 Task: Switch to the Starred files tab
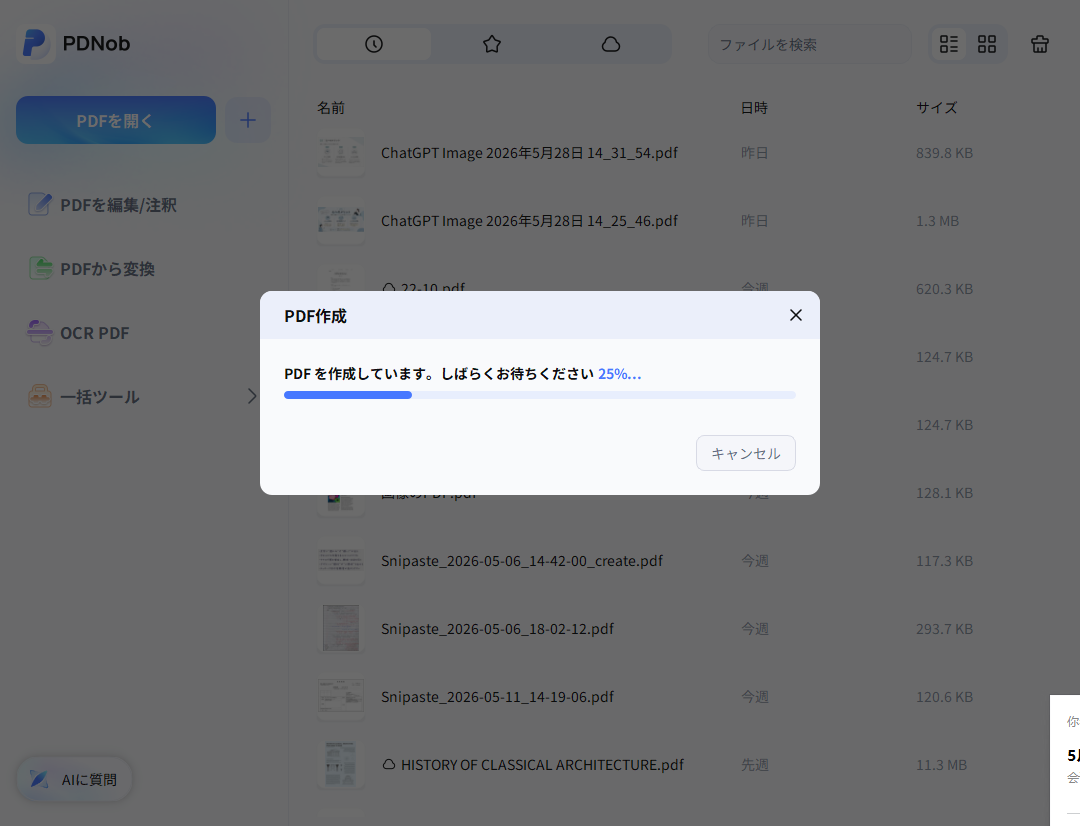(492, 44)
